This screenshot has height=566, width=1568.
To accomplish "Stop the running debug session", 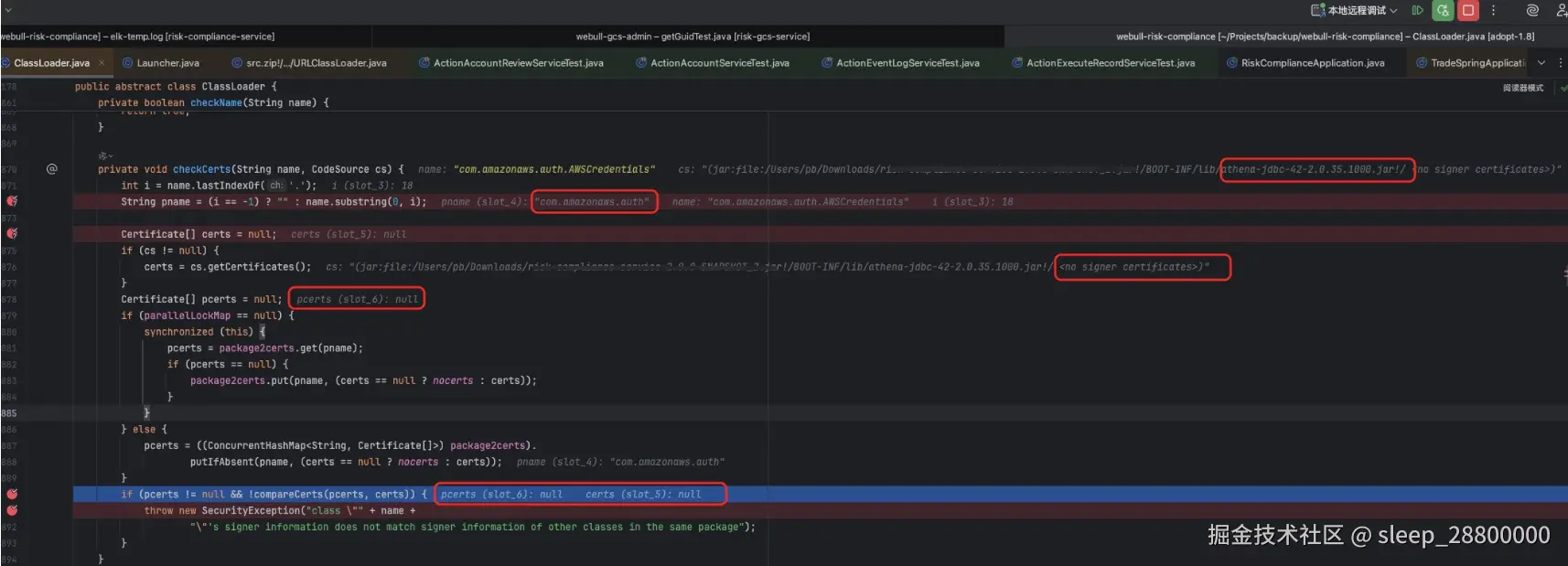I will coord(1468,10).
